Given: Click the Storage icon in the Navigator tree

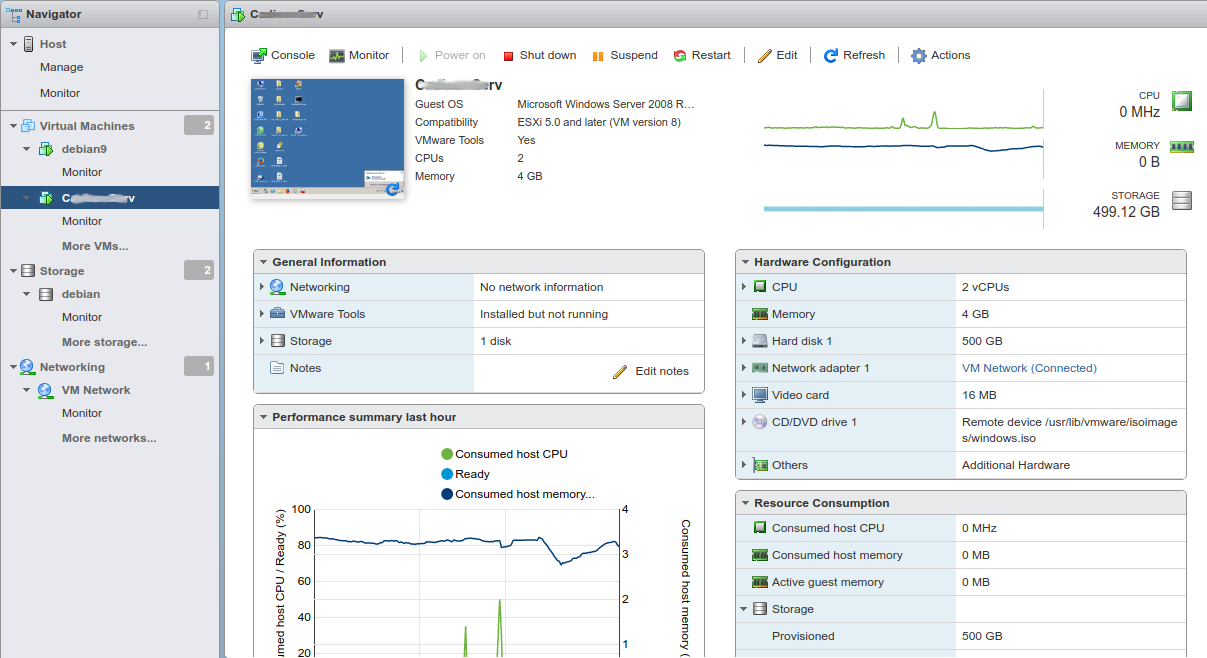Looking at the screenshot, I should point(28,271).
